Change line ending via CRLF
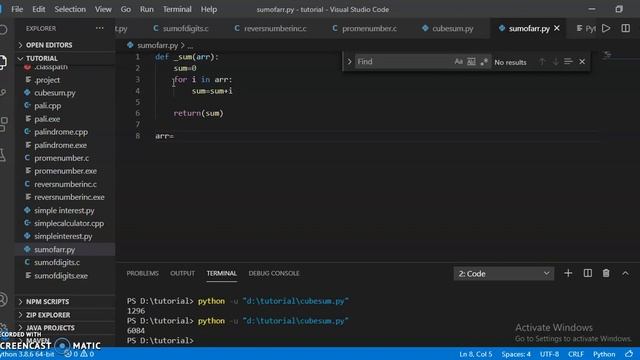640x360 pixels. point(576,354)
